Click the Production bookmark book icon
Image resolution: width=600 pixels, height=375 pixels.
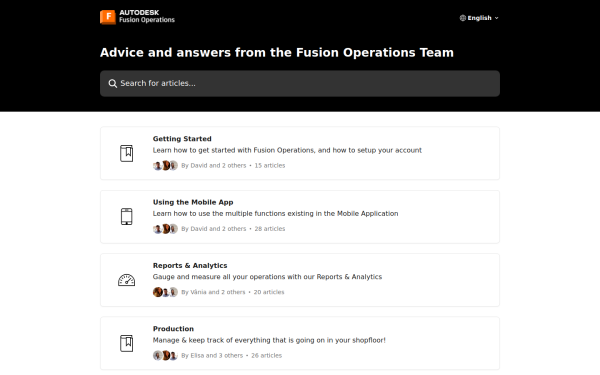tap(127, 343)
